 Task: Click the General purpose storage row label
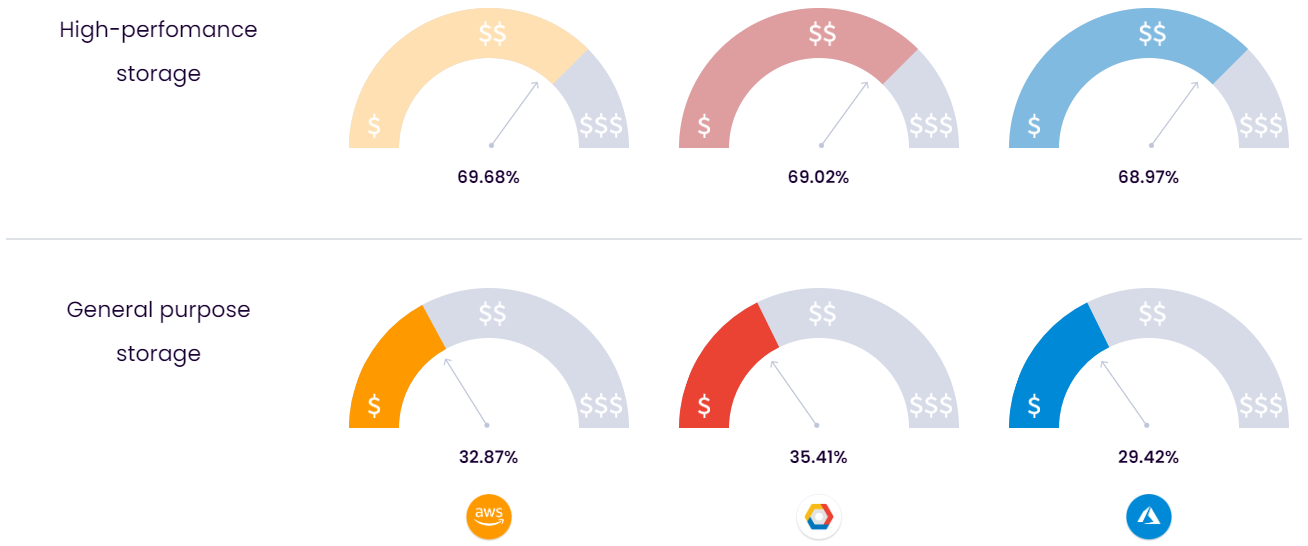point(158,331)
